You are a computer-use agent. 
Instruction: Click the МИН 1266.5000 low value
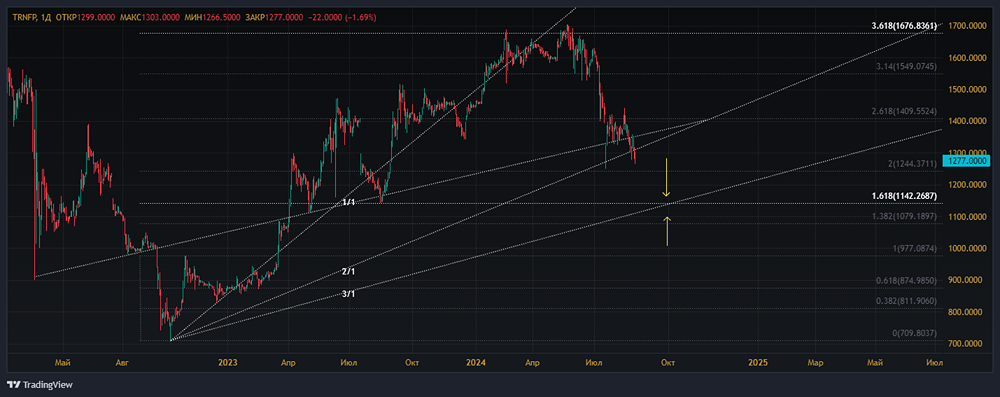point(212,17)
